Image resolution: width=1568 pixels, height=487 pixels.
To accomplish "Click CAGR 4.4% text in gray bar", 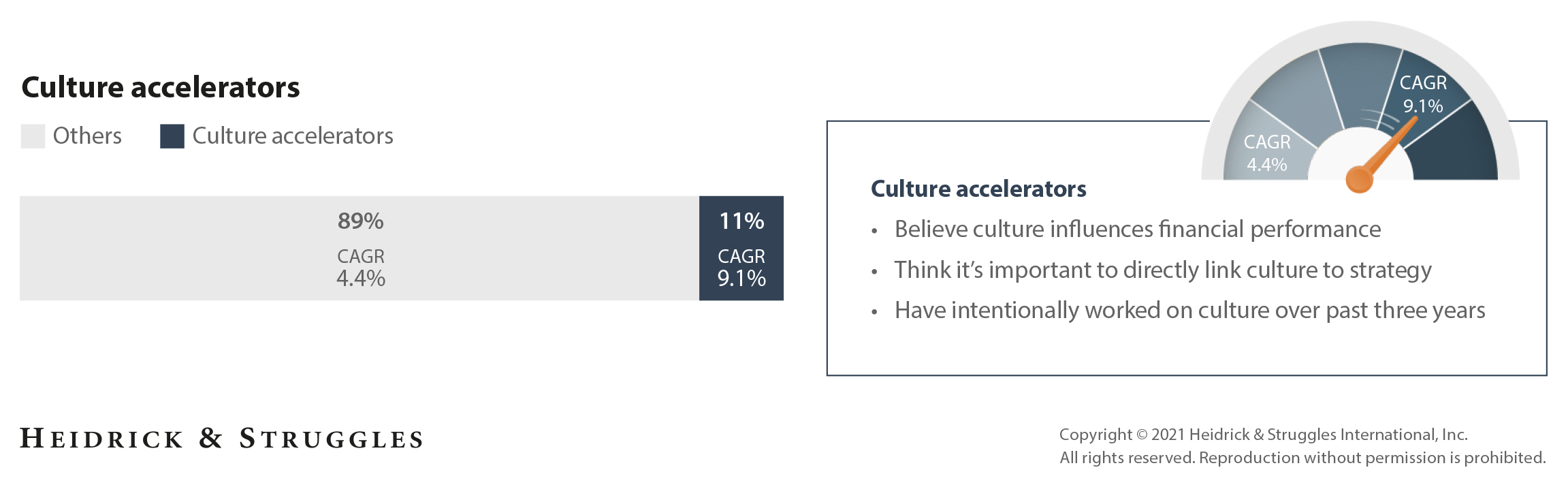I will click(361, 268).
